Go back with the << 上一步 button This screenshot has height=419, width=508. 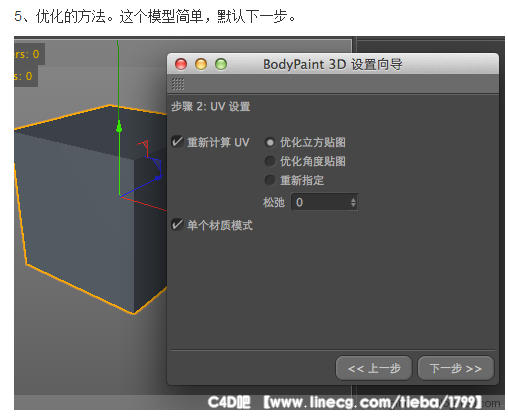tap(374, 368)
